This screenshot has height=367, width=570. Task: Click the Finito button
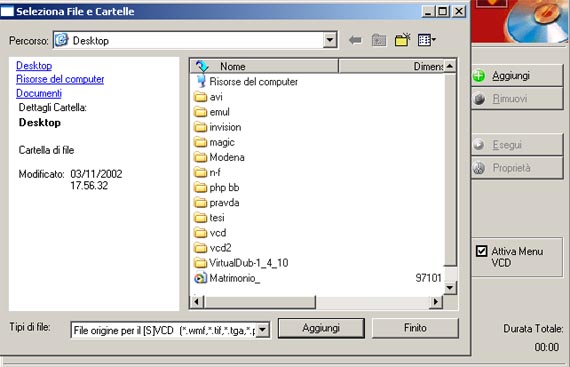point(415,328)
